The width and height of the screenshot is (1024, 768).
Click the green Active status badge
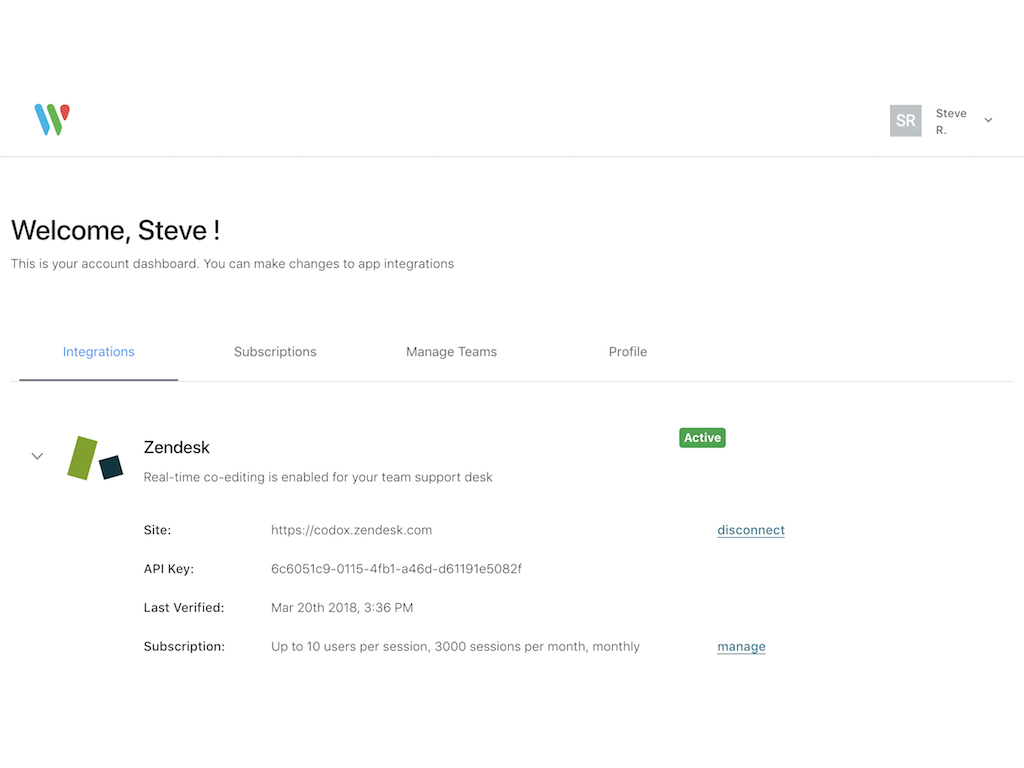(x=702, y=438)
